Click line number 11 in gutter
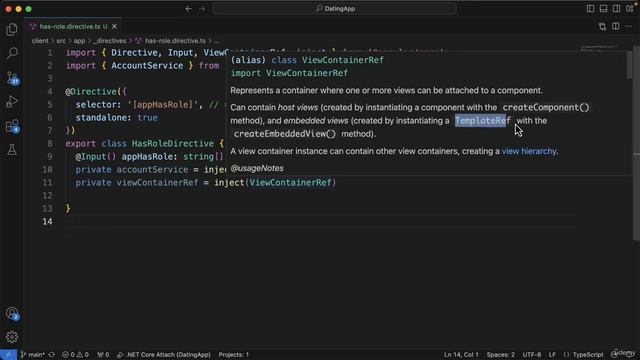The height and width of the screenshot is (360, 640). point(47,182)
